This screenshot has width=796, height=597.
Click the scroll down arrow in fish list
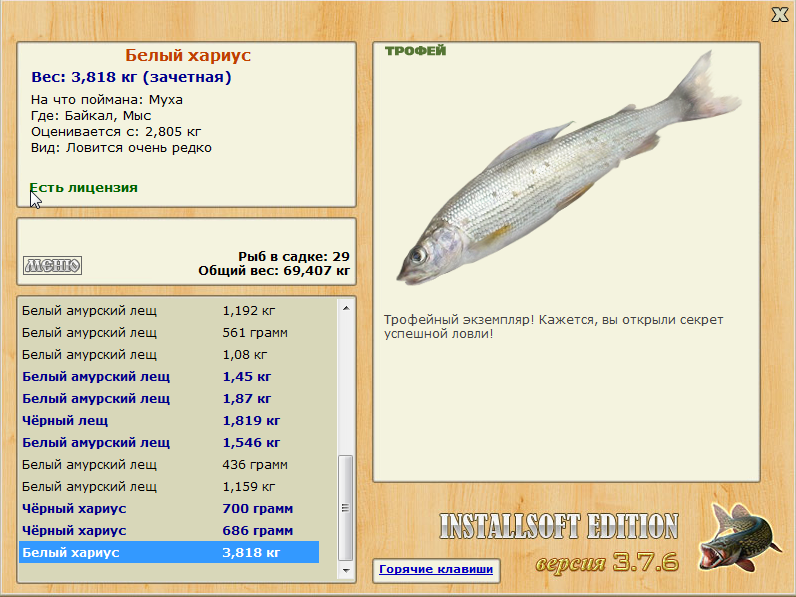(346, 571)
